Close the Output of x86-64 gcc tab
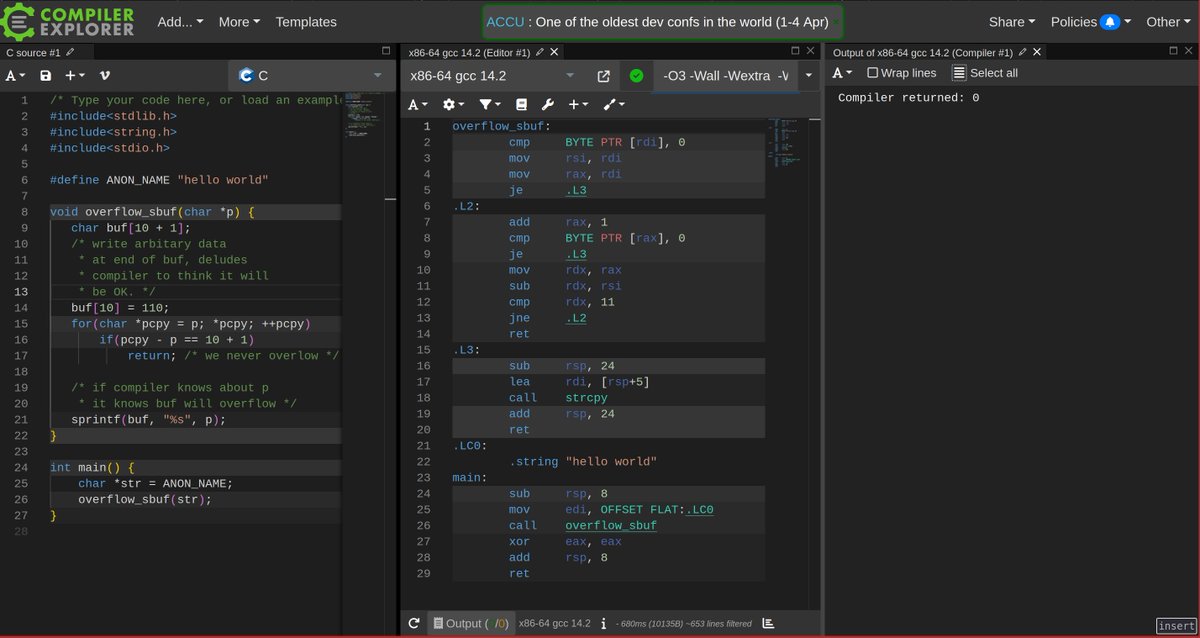This screenshot has width=1200, height=638. point(1037,52)
